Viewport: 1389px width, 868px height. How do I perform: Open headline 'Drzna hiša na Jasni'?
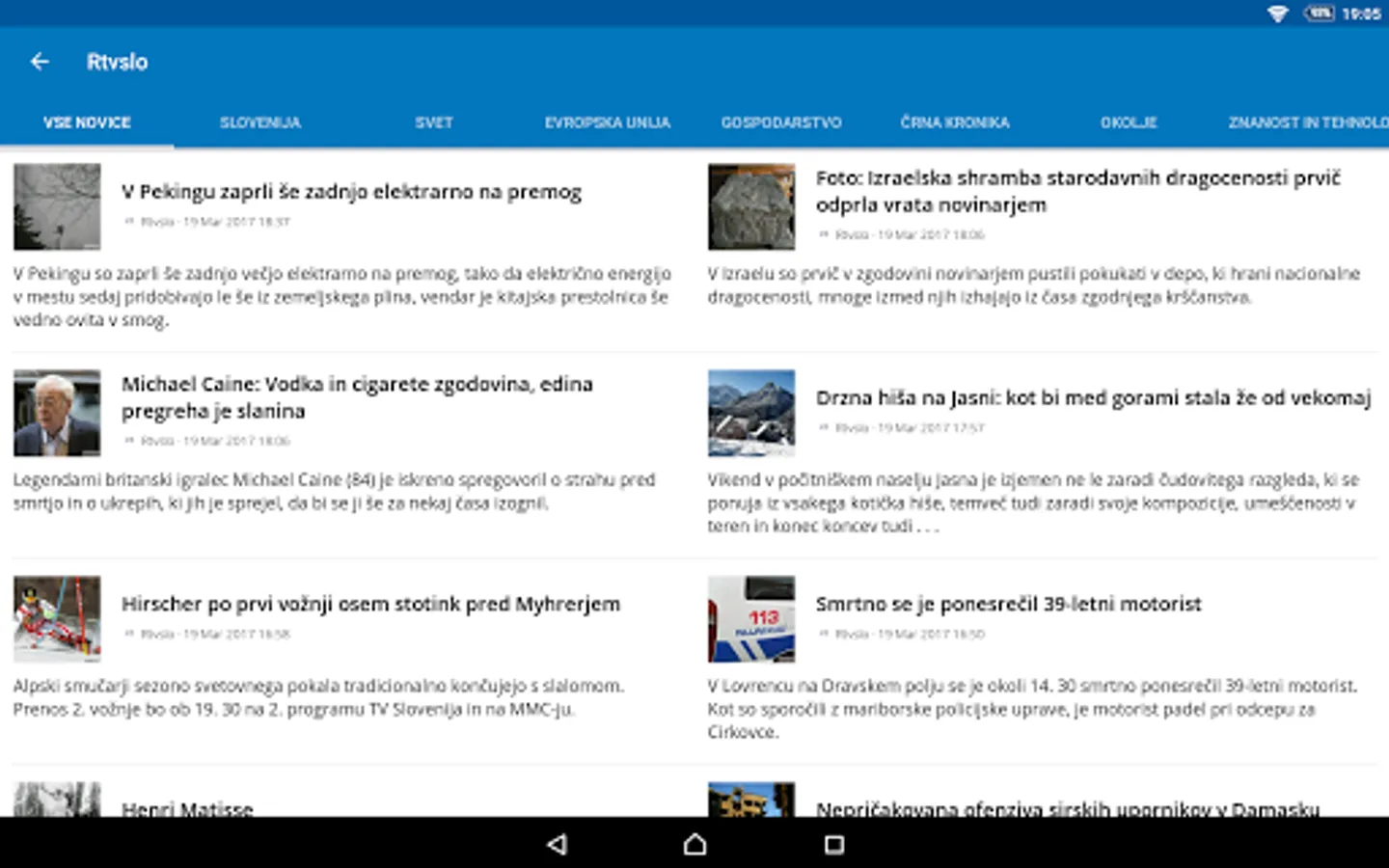[x=1093, y=397]
